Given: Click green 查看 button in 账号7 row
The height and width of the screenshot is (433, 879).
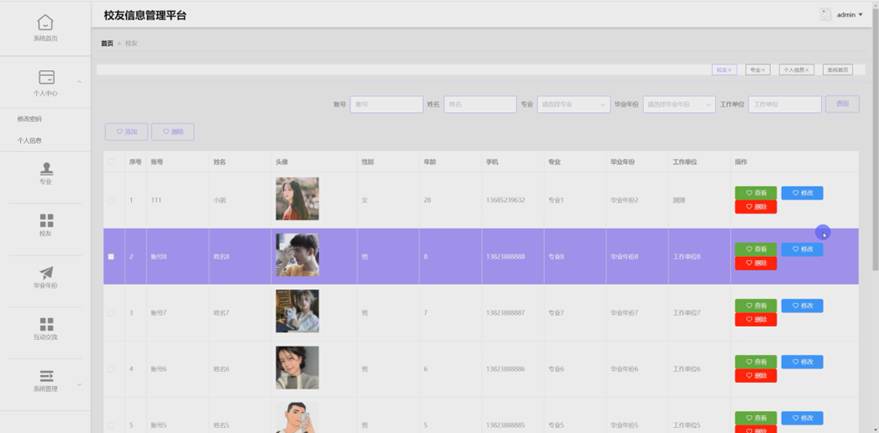Looking at the screenshot, I should (x=756, y=306).
